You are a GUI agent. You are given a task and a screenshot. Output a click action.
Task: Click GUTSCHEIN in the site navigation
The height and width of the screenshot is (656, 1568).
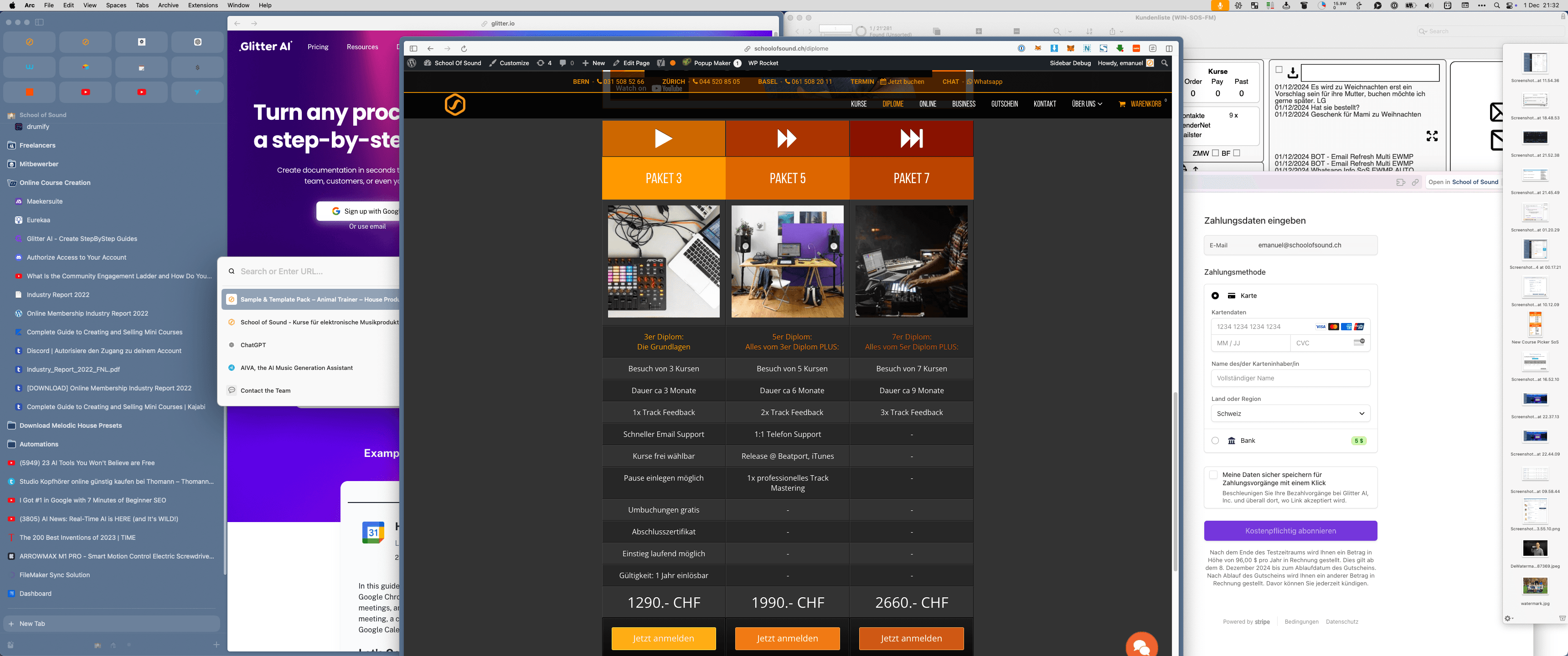coord(1004,104)
